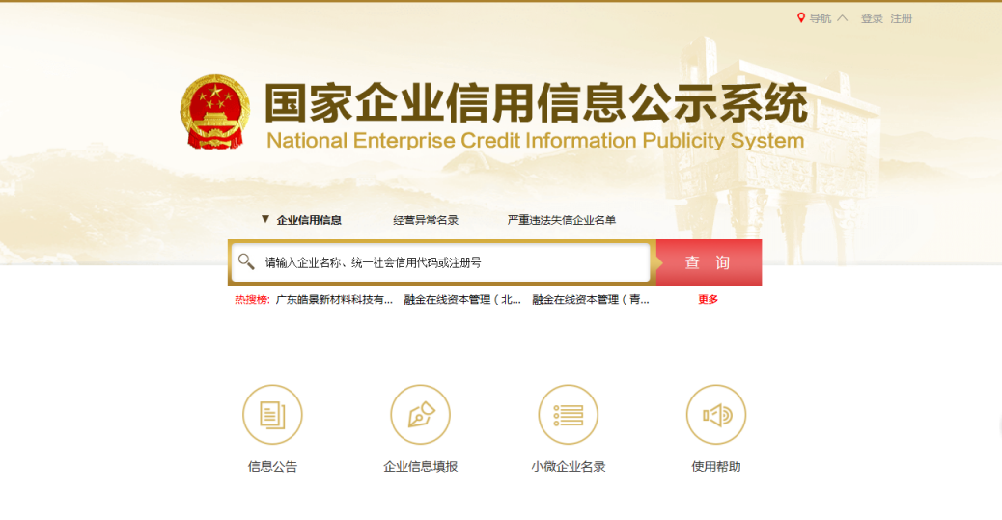Collapse navigation using the 导航 chevron arrow
Viewport: 1002px width, 520px height.
coord(843,18)
